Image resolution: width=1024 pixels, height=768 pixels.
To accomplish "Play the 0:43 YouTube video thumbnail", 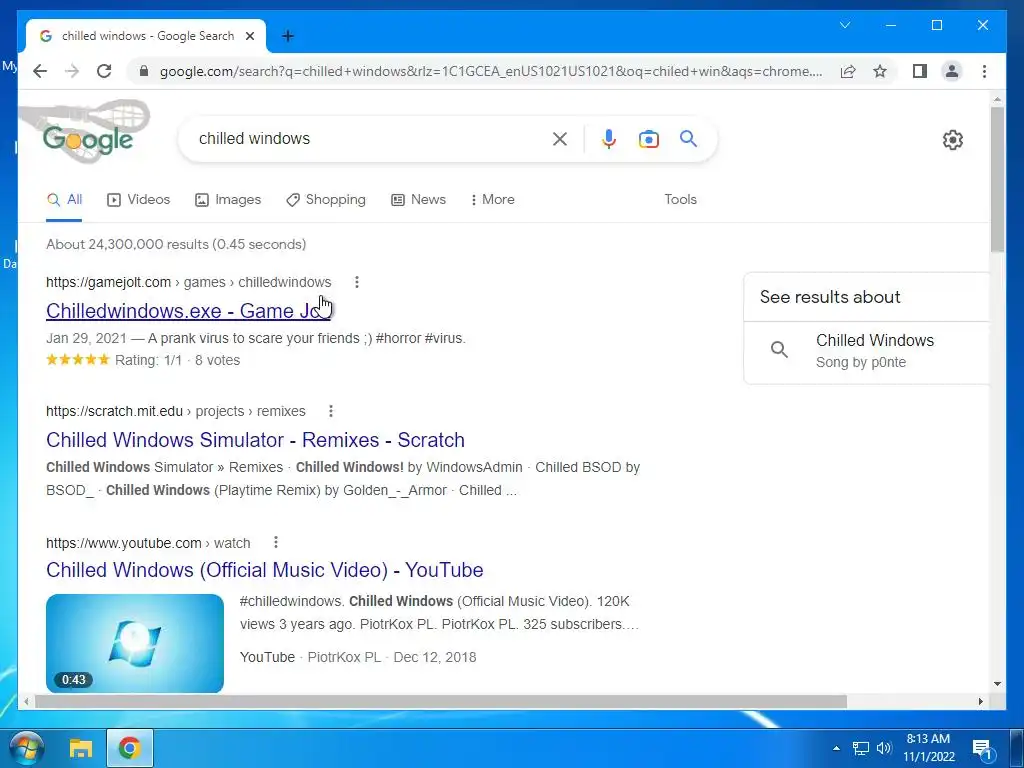I will click(135, 643).
